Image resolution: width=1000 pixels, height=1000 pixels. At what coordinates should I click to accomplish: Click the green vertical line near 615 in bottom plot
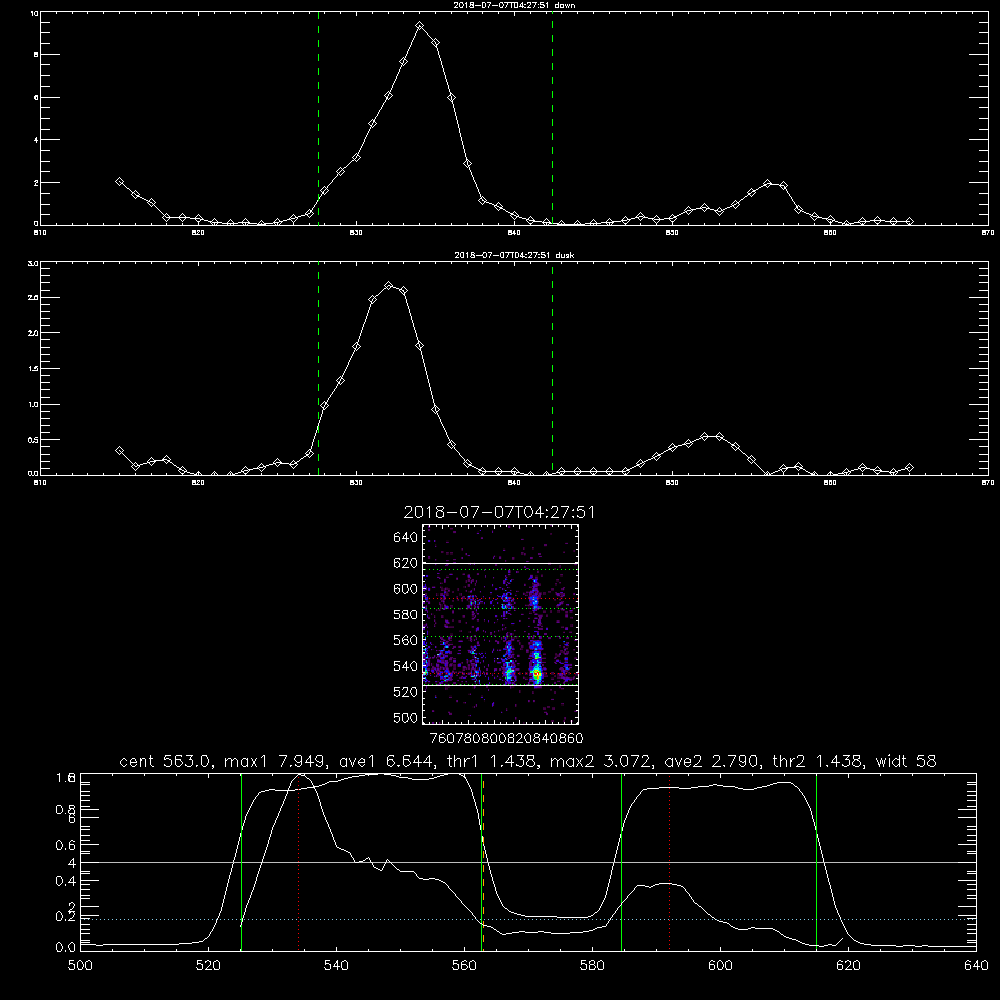[x=816, y=861]
